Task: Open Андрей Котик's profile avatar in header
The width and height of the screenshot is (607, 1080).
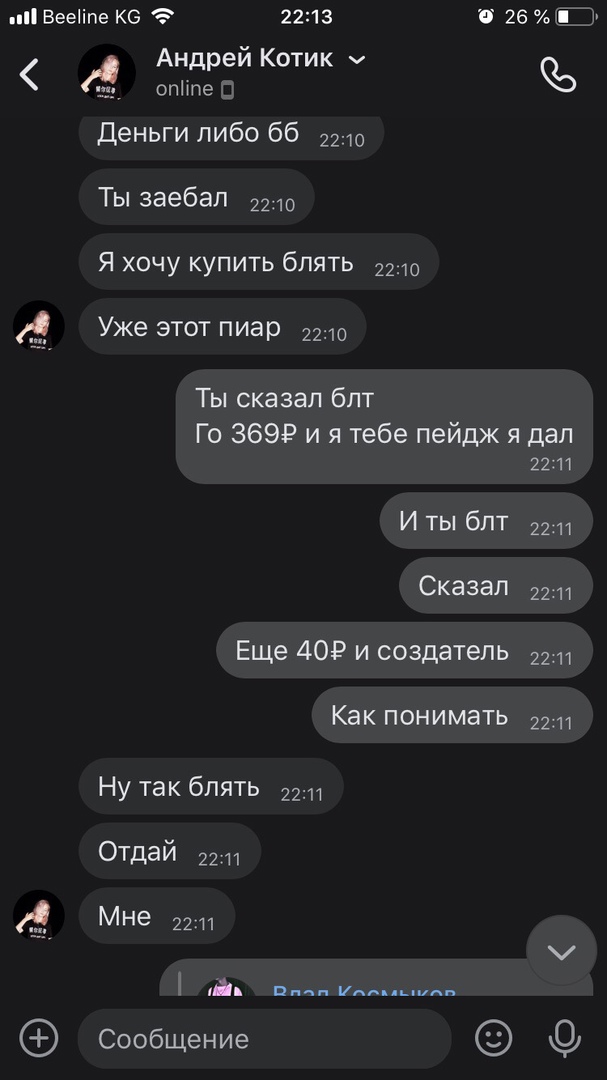Action: point(107,72)
